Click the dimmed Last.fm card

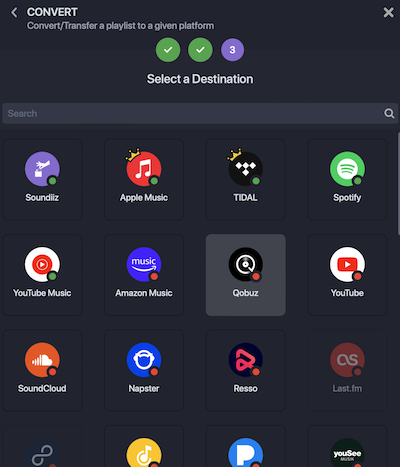pos(347,370)
